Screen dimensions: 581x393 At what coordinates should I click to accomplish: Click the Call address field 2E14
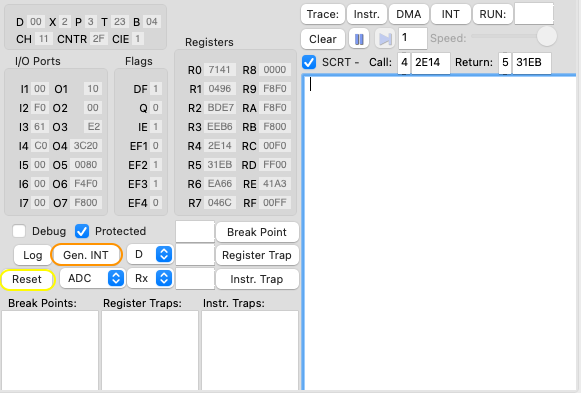[431, 63]
